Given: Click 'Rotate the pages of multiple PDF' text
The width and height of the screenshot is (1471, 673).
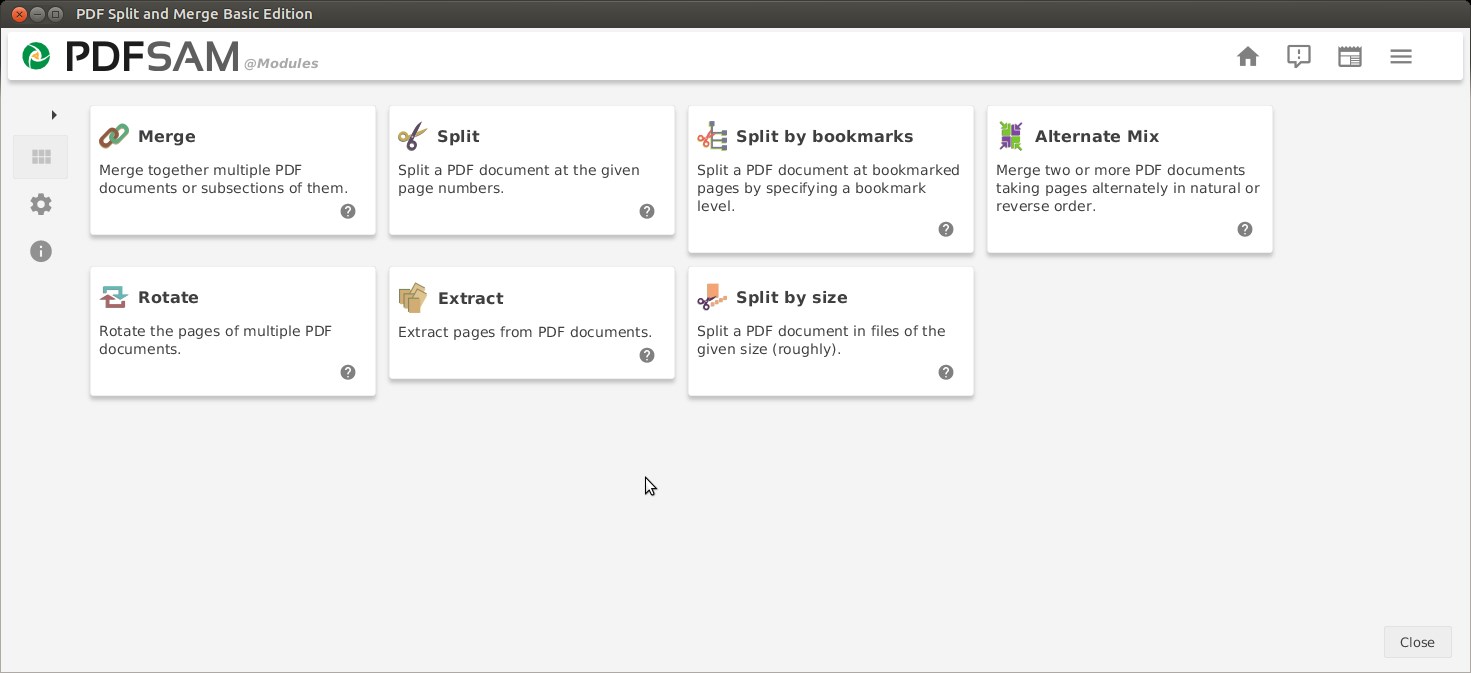Looking at the screenshot, I should (x=216, y=331).
